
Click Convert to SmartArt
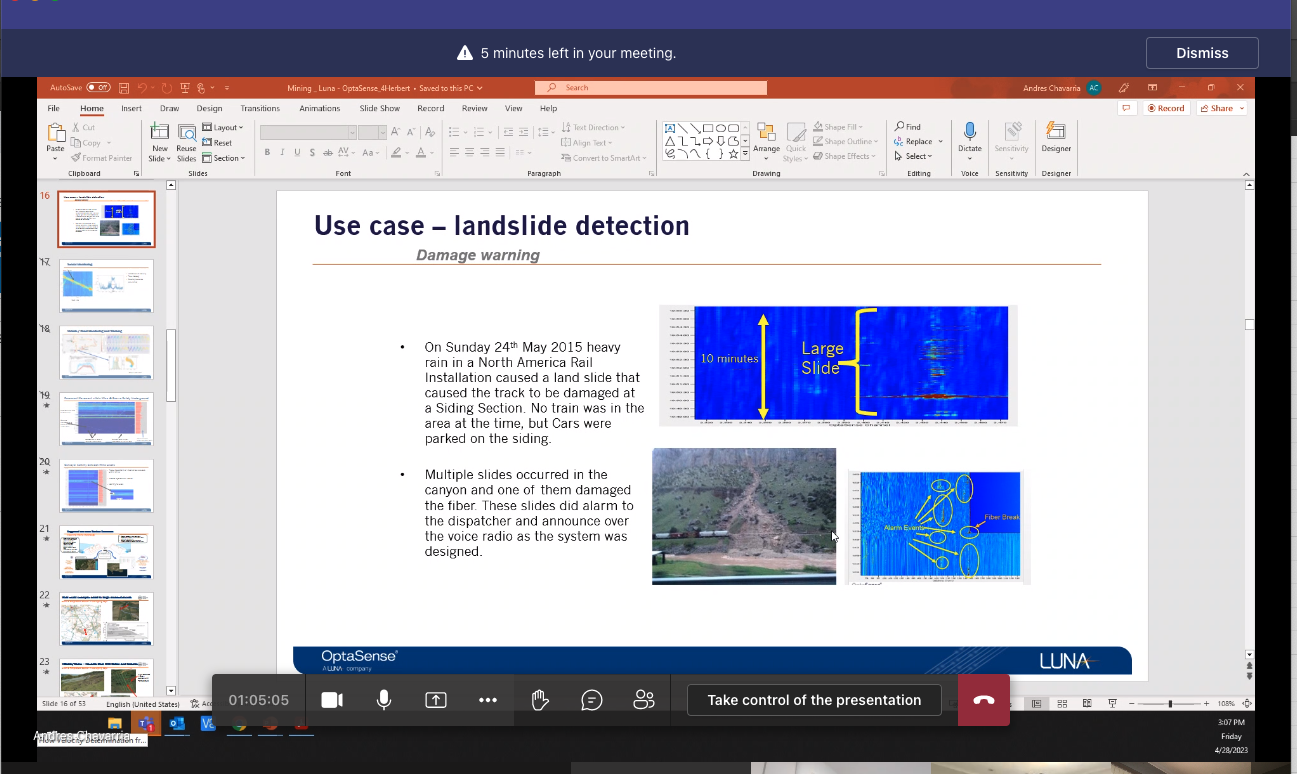point(602,158)
